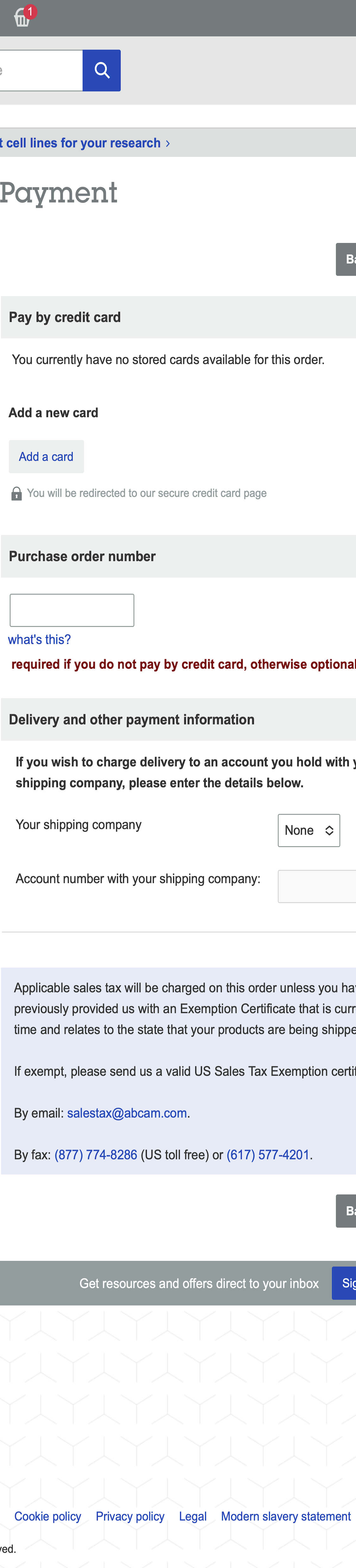The width and height of the screenshot is (356, 1568).
Task: Click the Add a card button
Action: click(46, 456)
